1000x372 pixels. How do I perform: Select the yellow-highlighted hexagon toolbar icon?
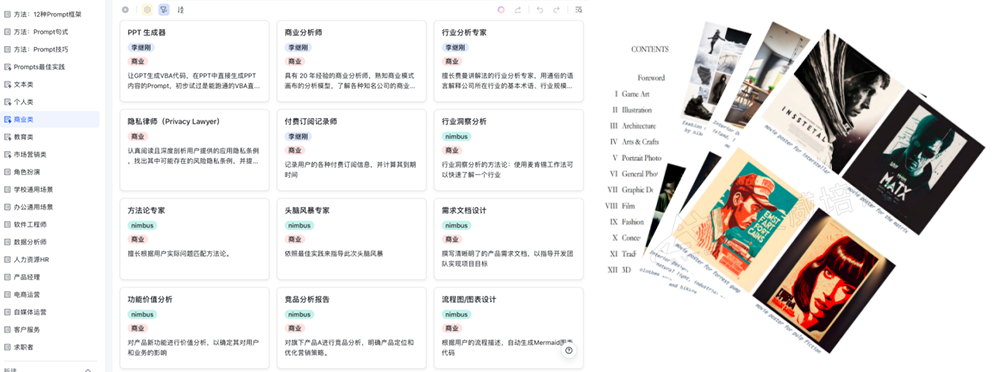click(147, 10)
